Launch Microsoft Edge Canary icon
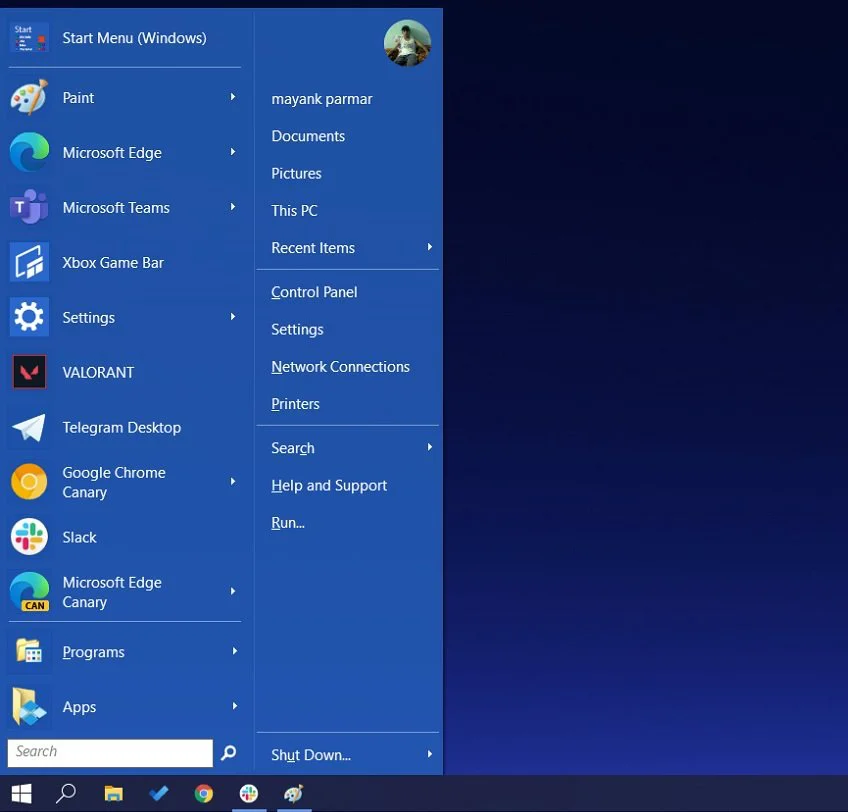 click(29, 592)
